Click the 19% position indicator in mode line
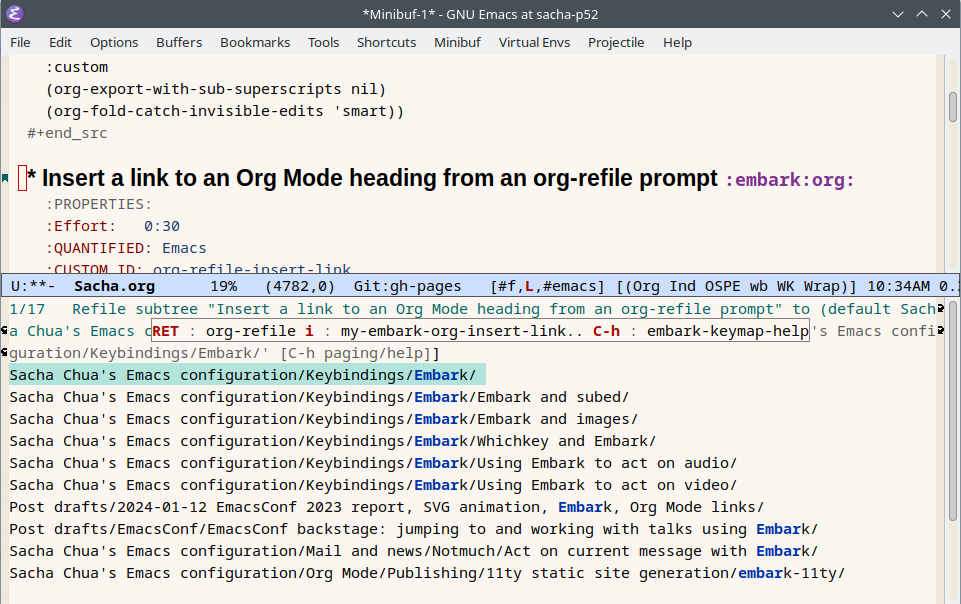Screen dimensions: 961x604 [x=224, y=286]
